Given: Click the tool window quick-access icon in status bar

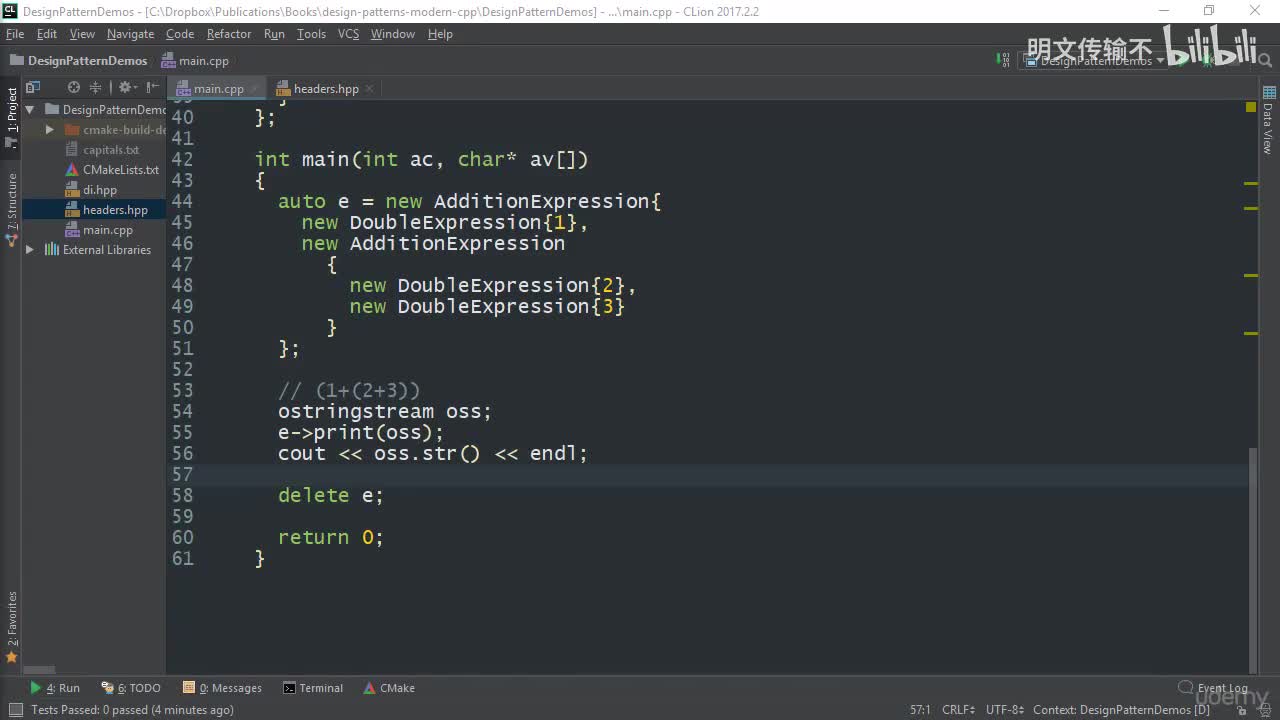Looking at the screenshot, I should (x=15, y=710).
